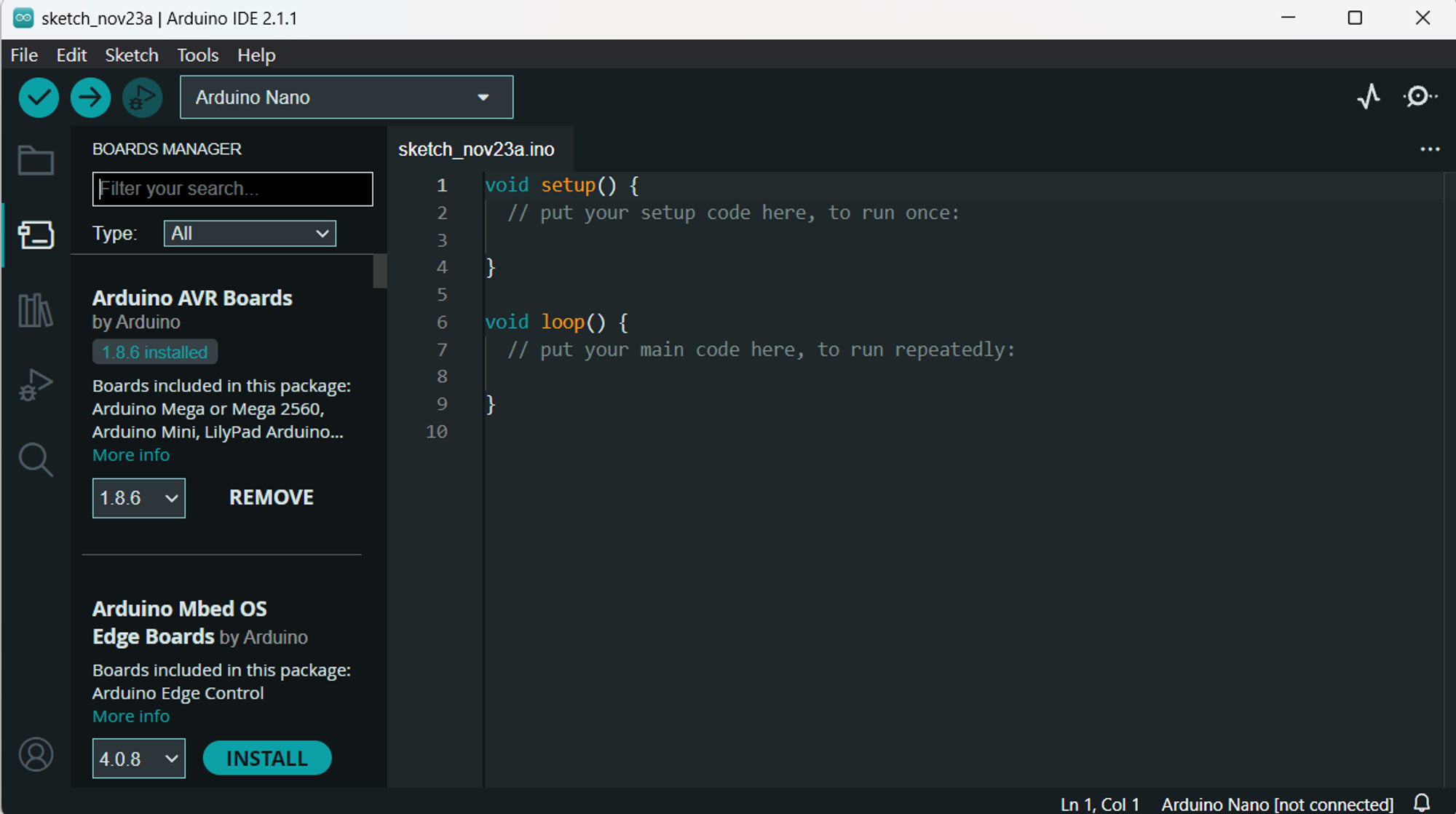
Task: Open the Help menu
Action: pyautogui.click(x=256, y=55)
